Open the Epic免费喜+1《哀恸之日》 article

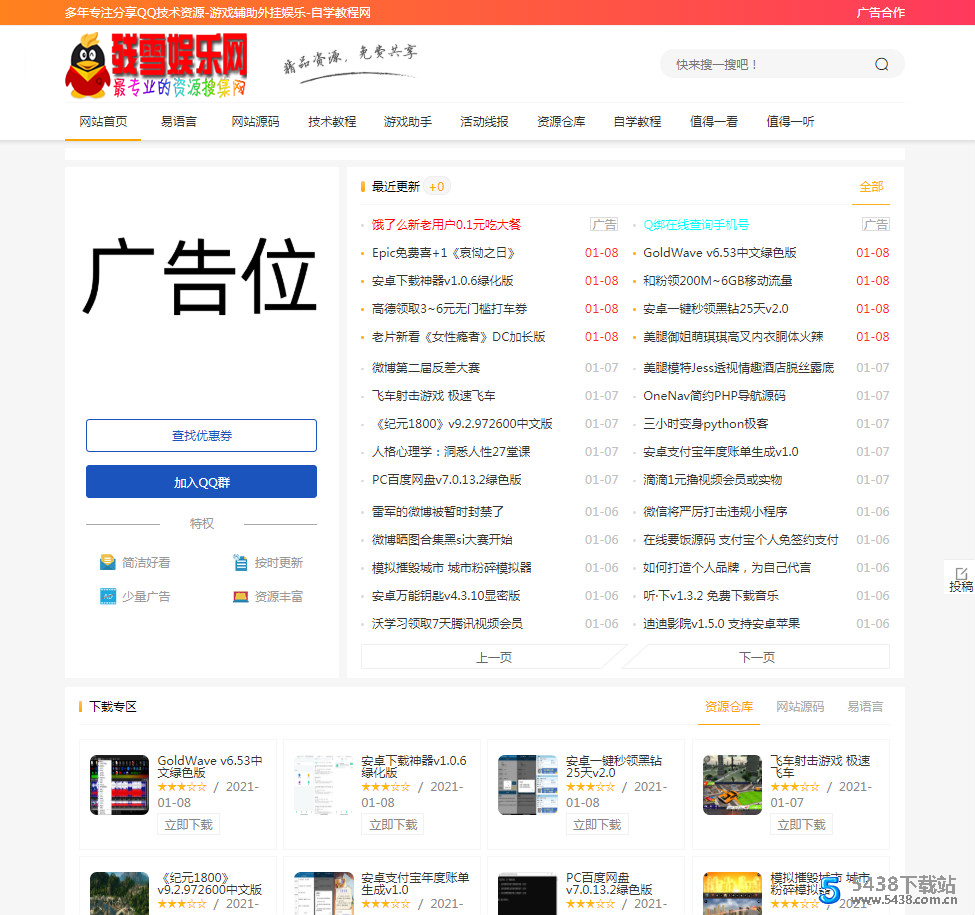point(445,253)
